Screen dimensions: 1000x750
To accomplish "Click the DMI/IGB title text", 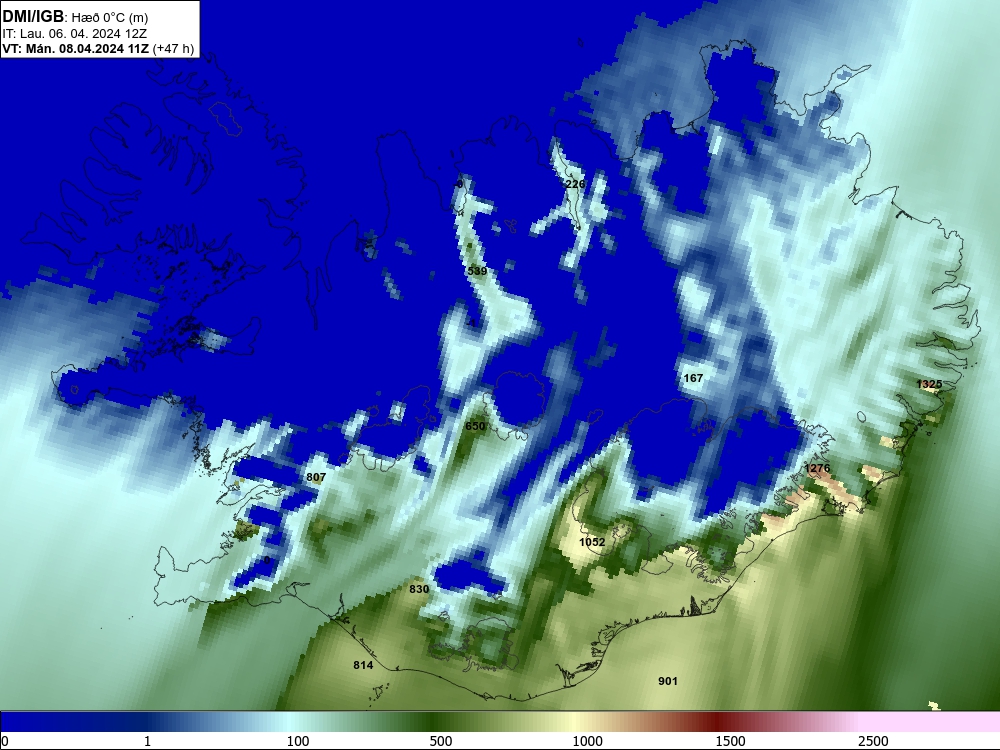I will [33, 16].
